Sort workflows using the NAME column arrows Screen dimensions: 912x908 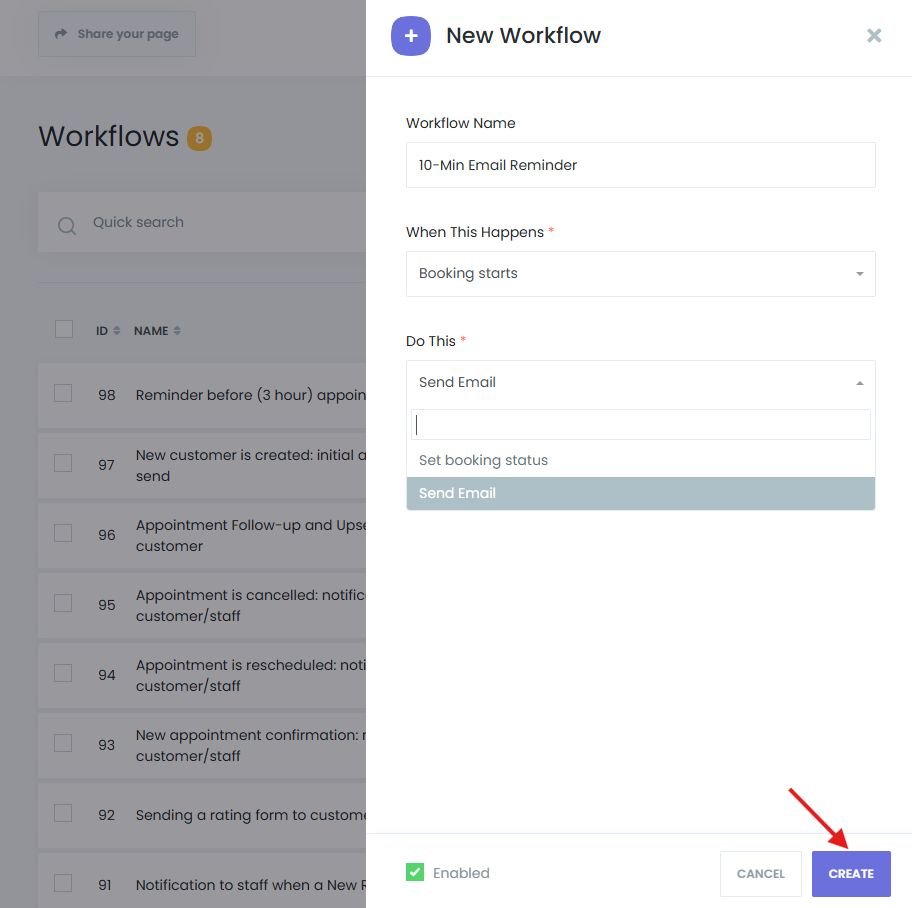tap(178, 330)
